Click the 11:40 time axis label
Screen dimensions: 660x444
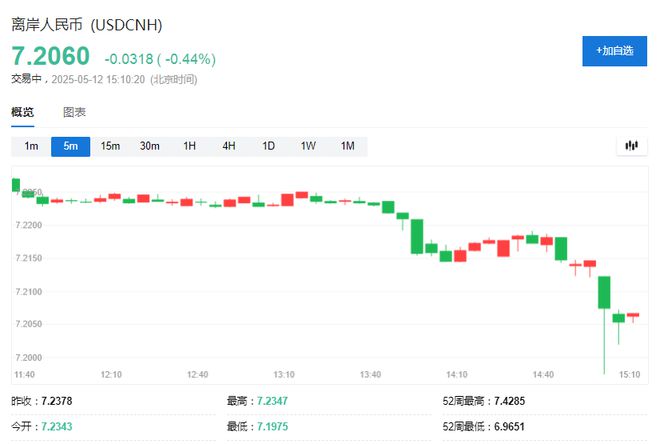click(x=24, y=375)
